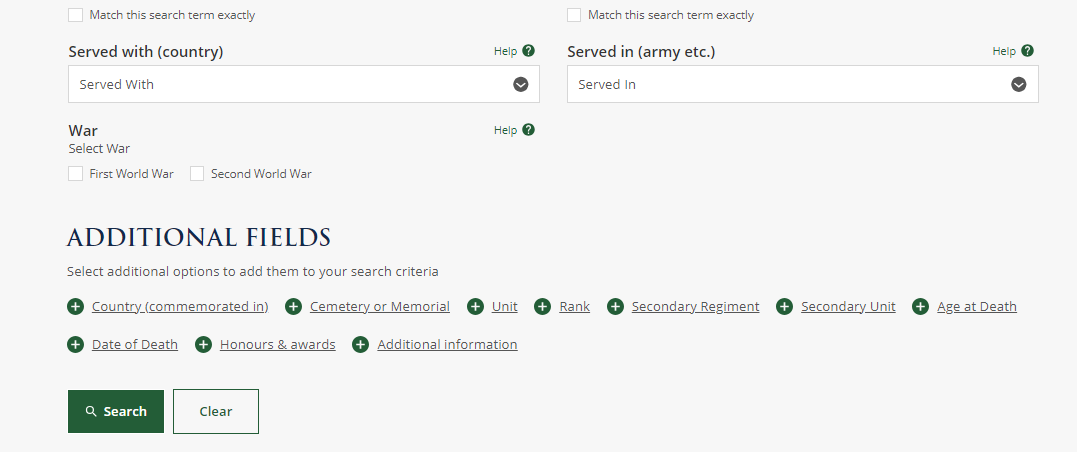Enable right Match this search term exactly
The height and width of the screenshot is (452, 1077).
pyautogui.click(x=574, y=15)
